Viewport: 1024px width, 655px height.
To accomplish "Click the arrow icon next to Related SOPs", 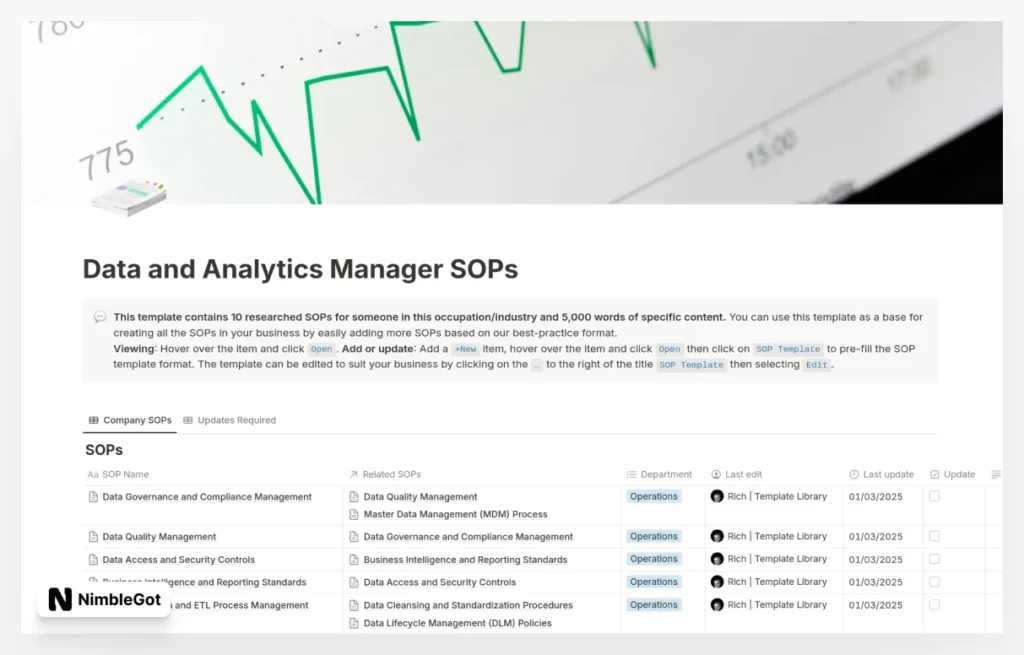I will [351, 474].
